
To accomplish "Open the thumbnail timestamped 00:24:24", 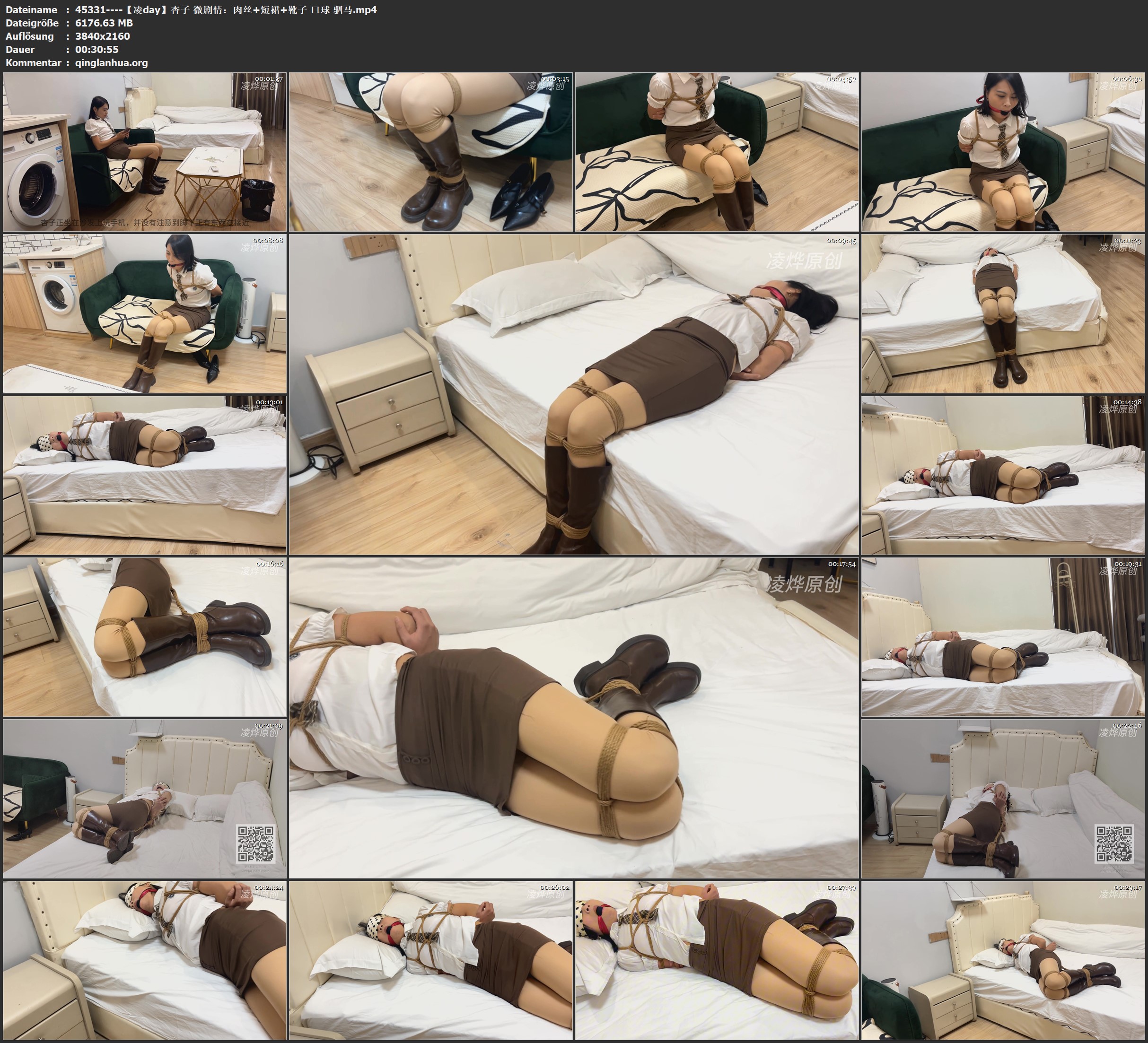I will tap(145, 960).
